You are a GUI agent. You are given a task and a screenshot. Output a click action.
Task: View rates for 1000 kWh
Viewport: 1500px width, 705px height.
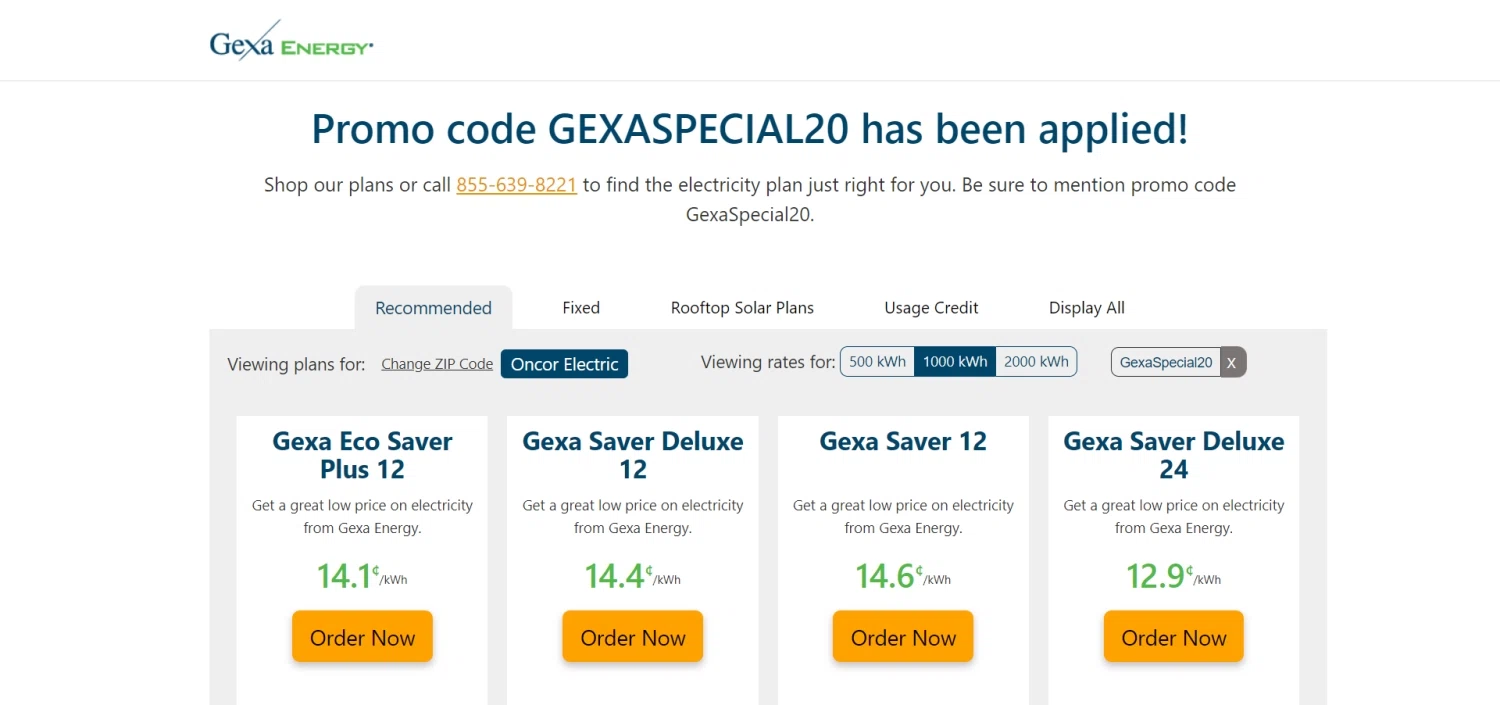click(955, 362)
